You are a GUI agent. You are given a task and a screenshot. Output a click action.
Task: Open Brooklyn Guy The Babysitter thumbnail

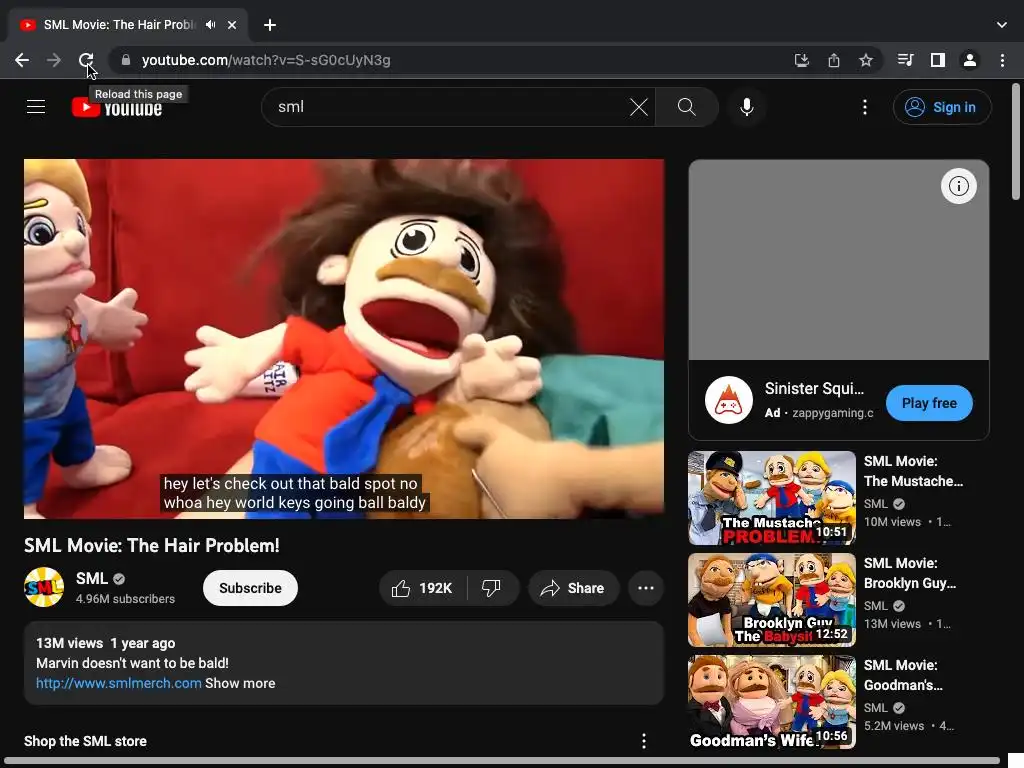point(772,600)
